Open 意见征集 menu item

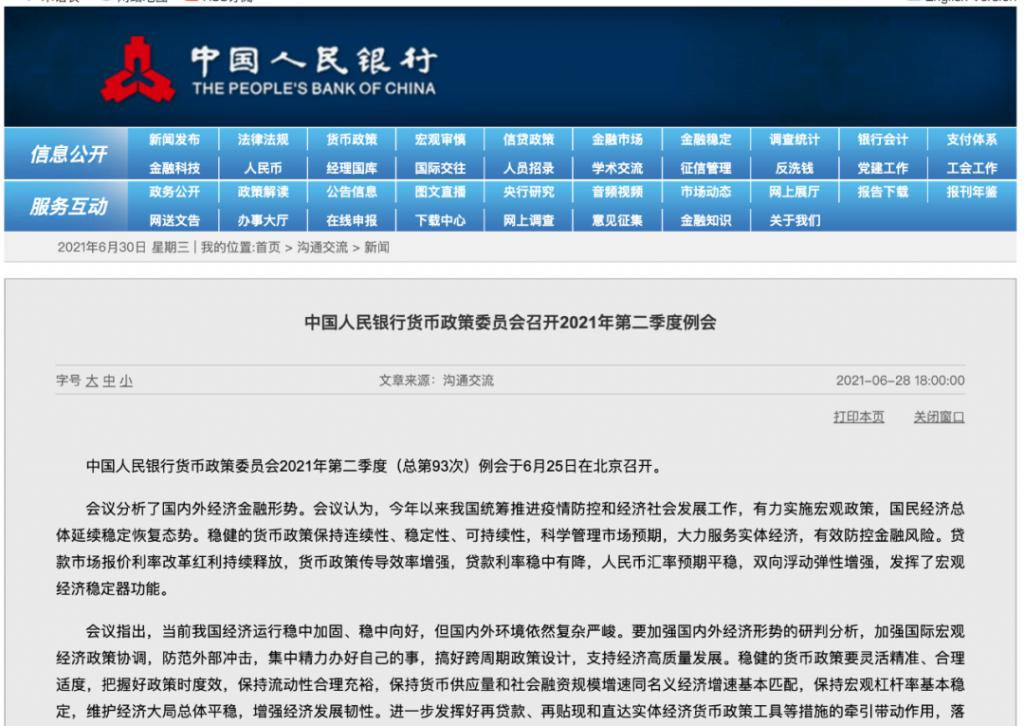[617, 221]
